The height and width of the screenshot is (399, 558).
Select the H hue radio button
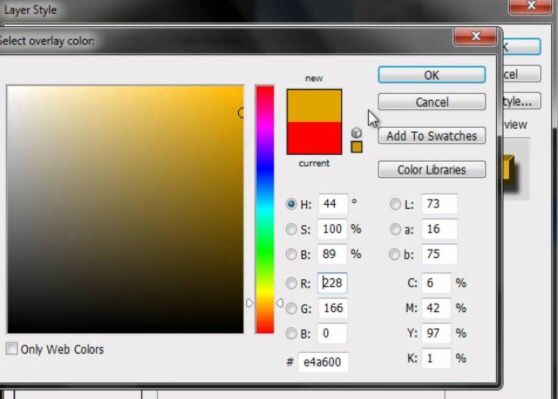tap(291, 204)
